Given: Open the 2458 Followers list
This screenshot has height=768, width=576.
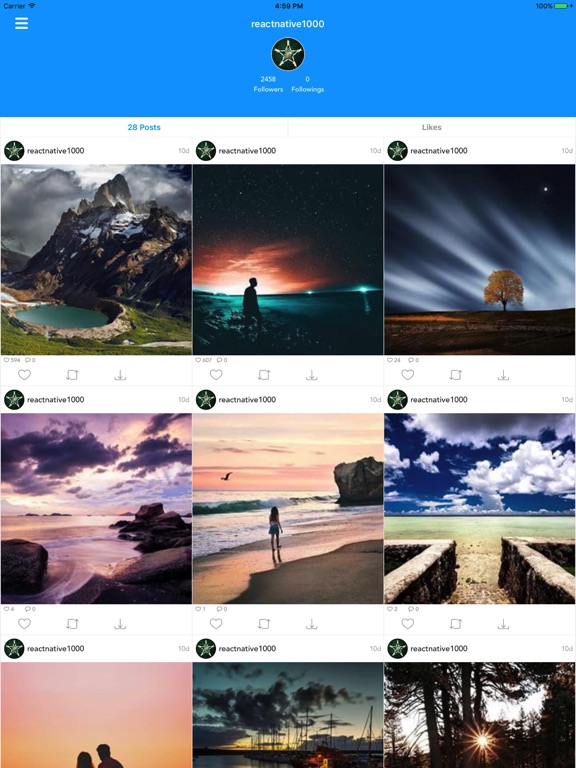Looking at the screenshot, I should pyautogui.click(x=268, y=84).
